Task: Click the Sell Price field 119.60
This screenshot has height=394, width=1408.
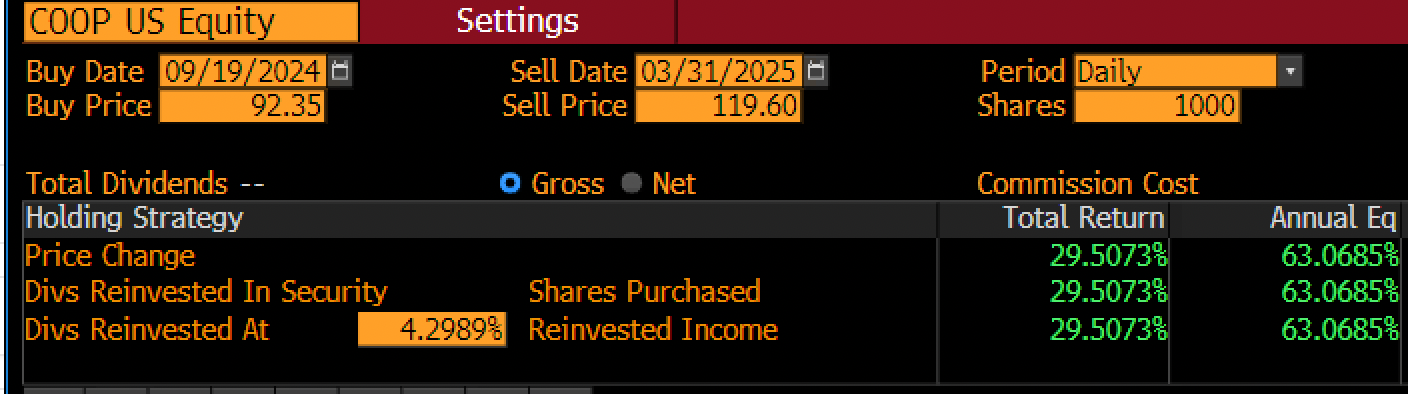Action: (x=719, y=106)
